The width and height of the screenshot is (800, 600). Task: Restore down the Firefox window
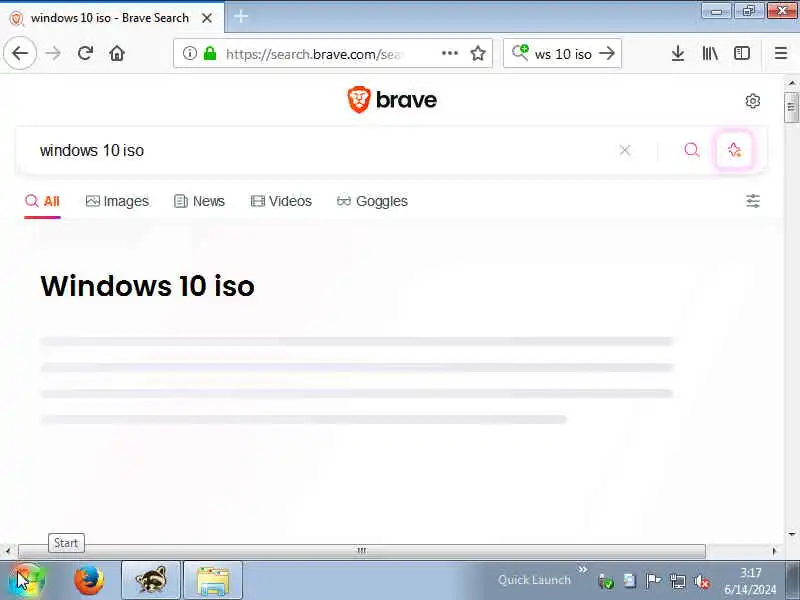pos(748,11)
